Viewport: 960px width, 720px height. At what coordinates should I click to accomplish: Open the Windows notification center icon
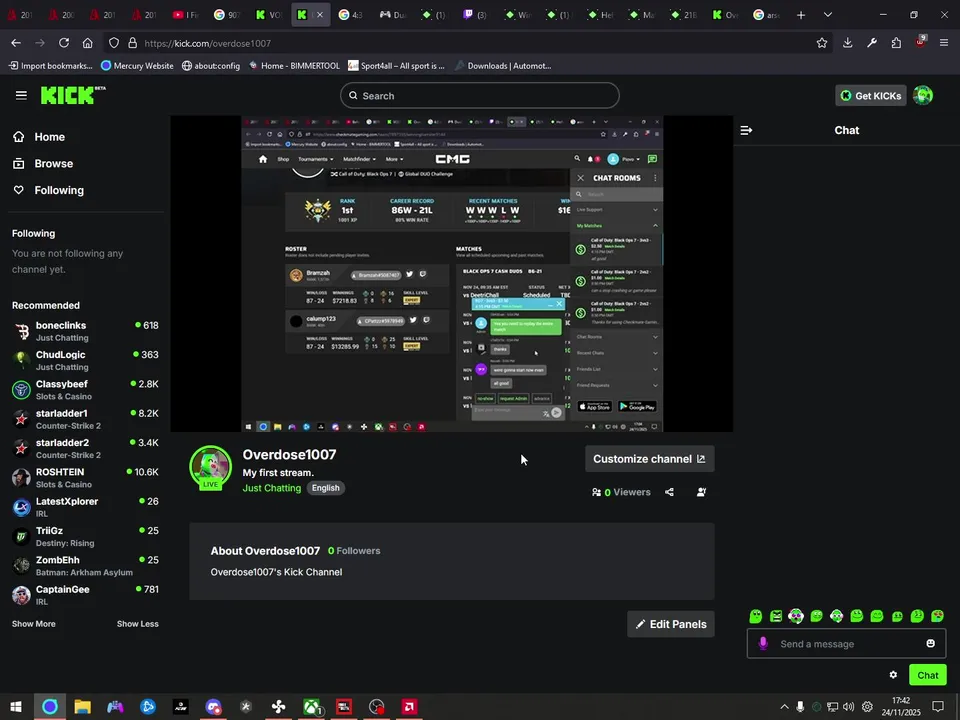937,707
